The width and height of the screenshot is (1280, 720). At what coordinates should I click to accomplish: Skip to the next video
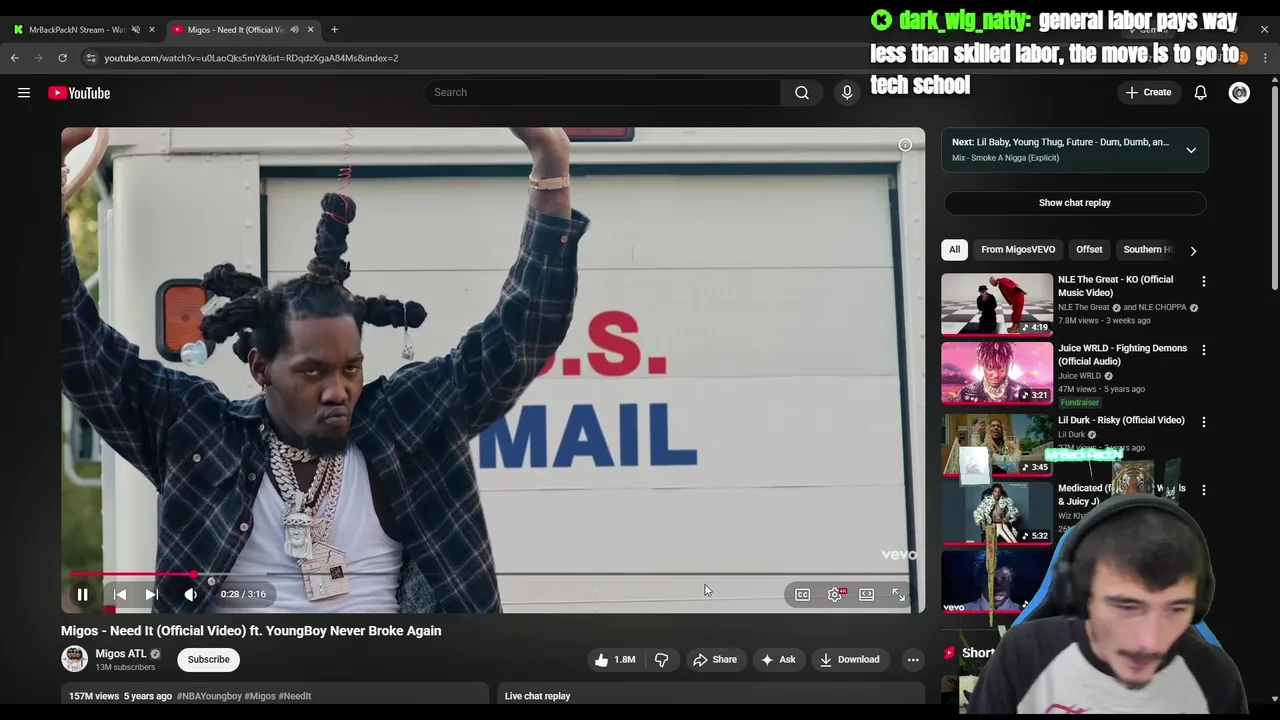[152, 594]
